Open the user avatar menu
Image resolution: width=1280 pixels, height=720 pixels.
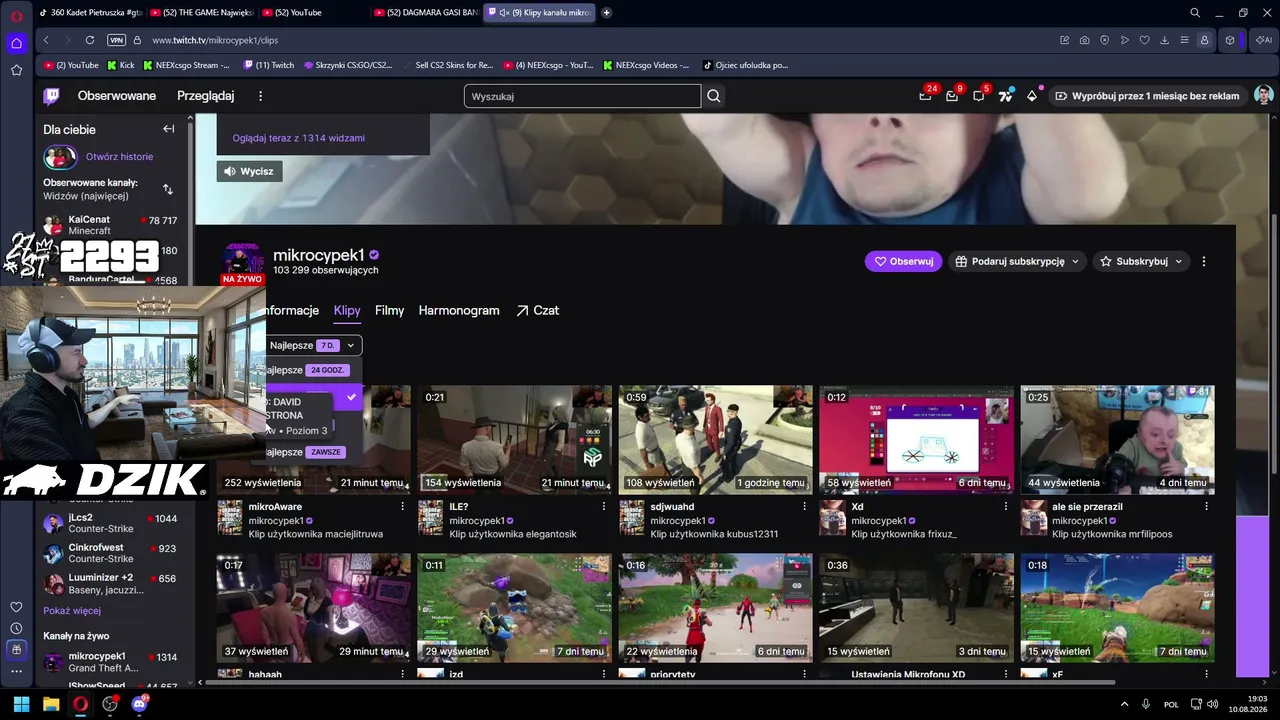1264,96
